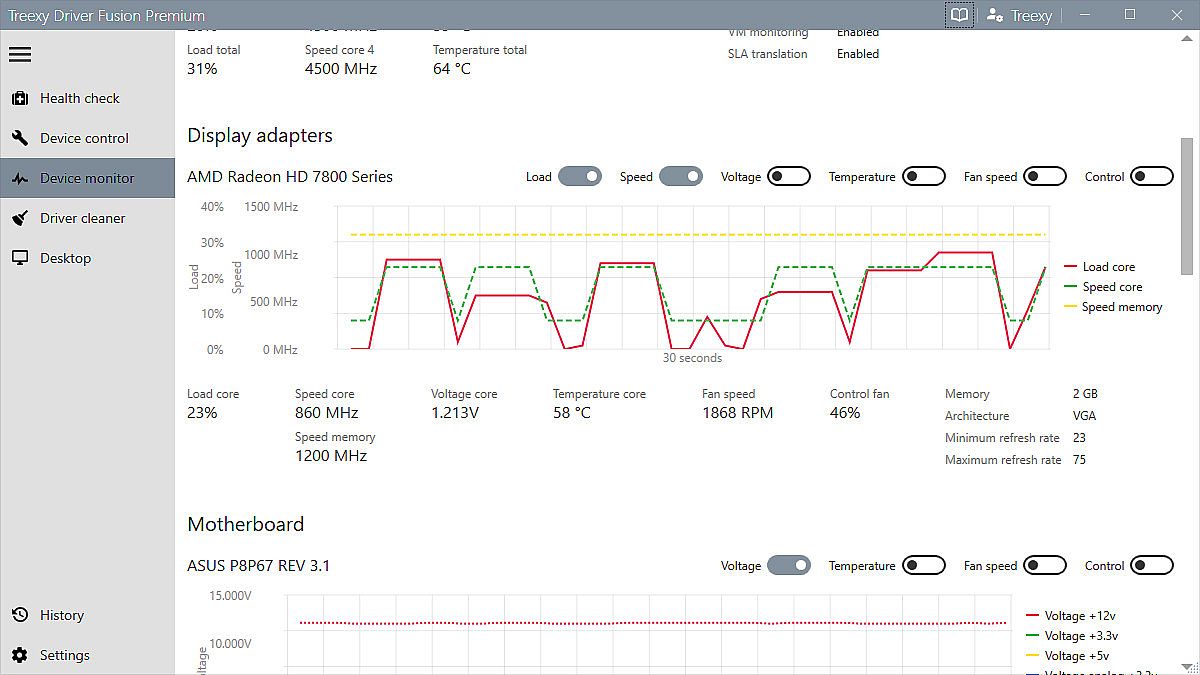Image resolution: width=1200 pixels, height=675 pixels.
Task: Click the 1.213V voltage core value
Action: pos(455,413)
